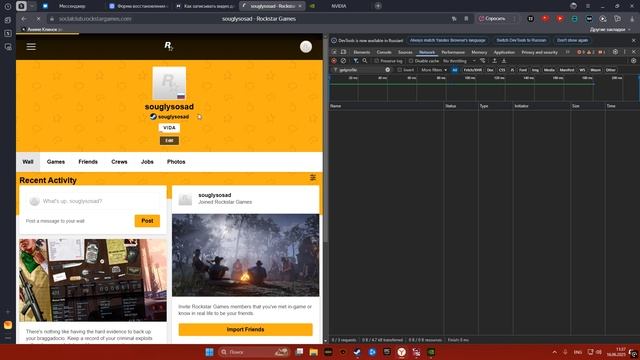The width and height of the screenshot is (640, 360).
Task: Click the Export HAR download icon
Action: click(504, 61)
